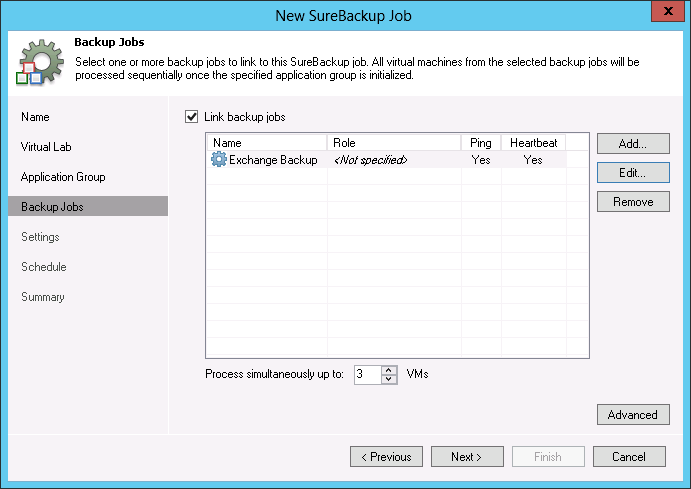Go to the Virtual Lab step
This screenshot has height=489, width=691.
46,147
